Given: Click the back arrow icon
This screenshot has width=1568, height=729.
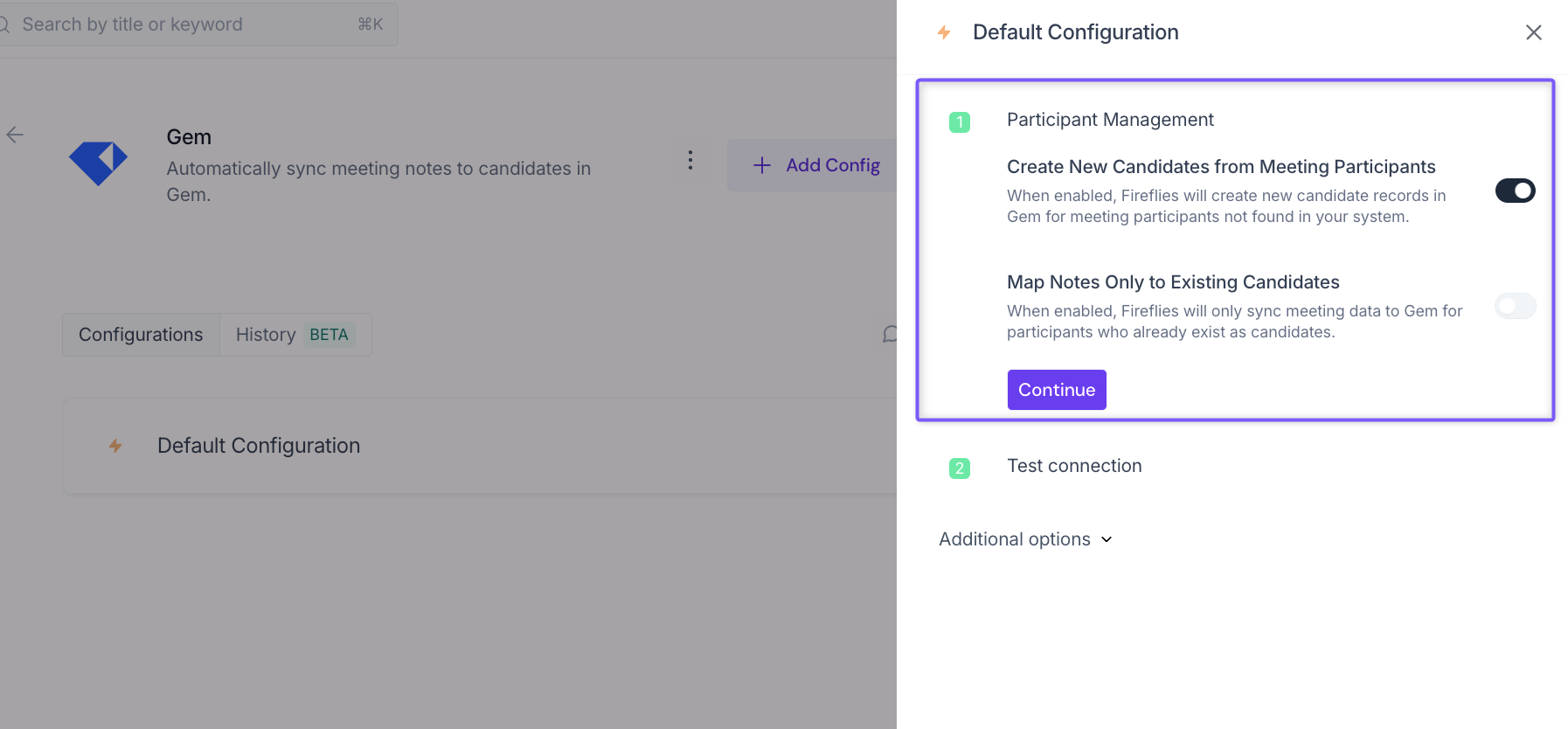Looking at the screenshot, I should pyautogui.click(x=15, y=135).
